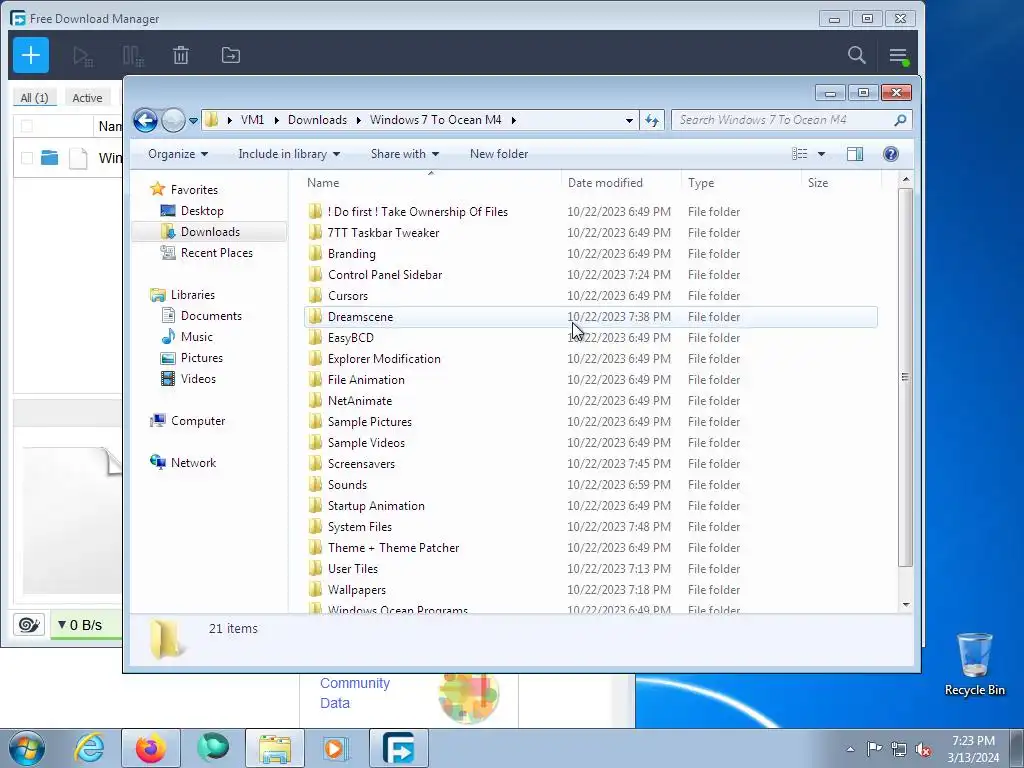This screenshot has height=768, width=1024.
Task: Select Computer in navigation pane
Action: [198, 421]
